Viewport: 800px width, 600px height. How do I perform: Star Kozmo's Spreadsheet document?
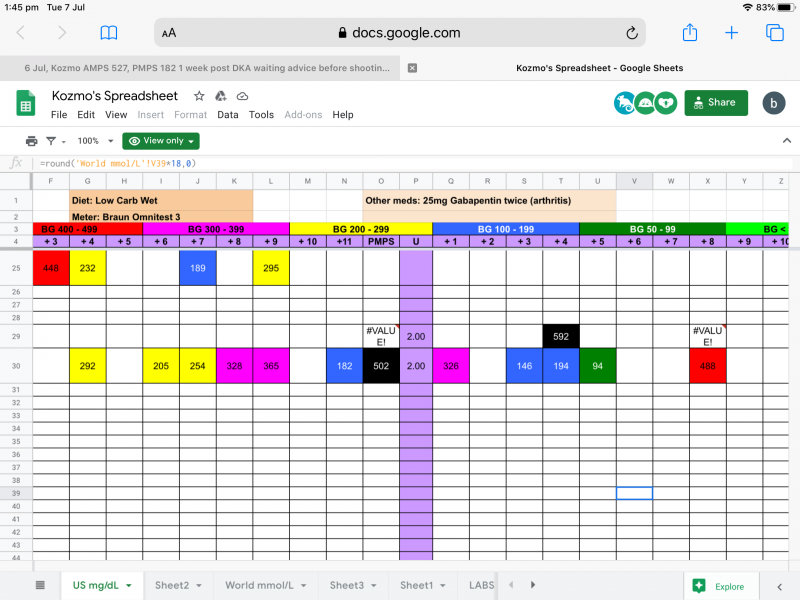199,96
